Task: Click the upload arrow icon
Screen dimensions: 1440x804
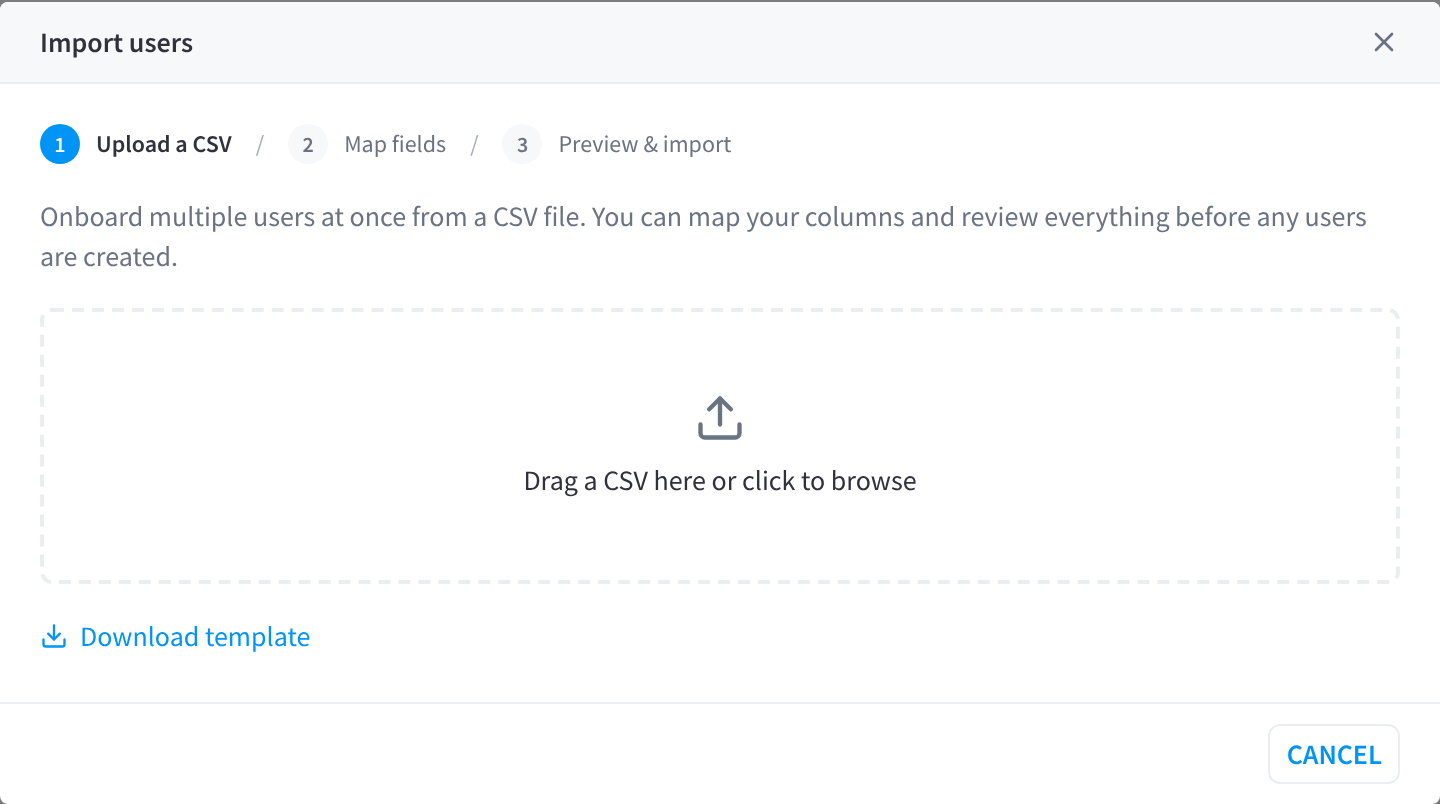Action: 720,418
